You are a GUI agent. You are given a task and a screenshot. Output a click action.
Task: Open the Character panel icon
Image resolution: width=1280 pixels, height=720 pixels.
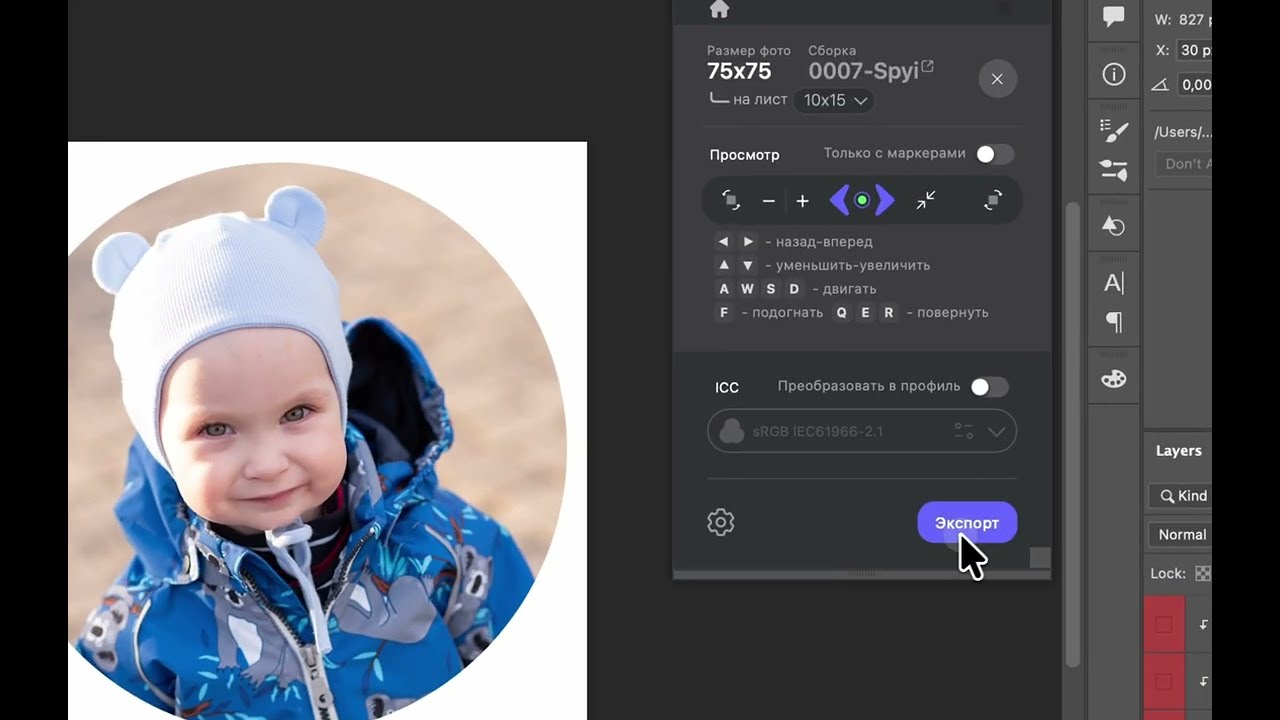pyautogui.click(x=1113, y=283)
